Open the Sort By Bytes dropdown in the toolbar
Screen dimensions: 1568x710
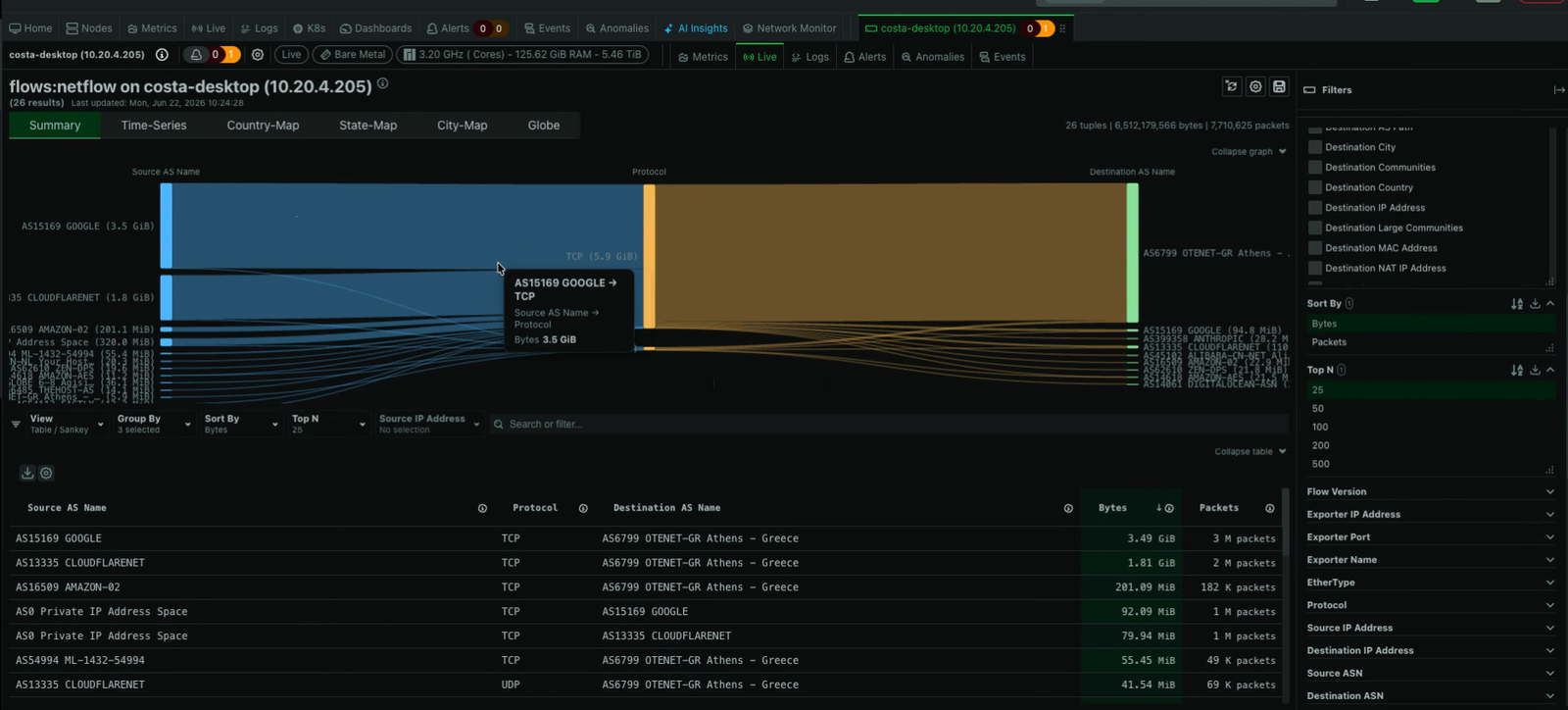click(x=241, y=424)
